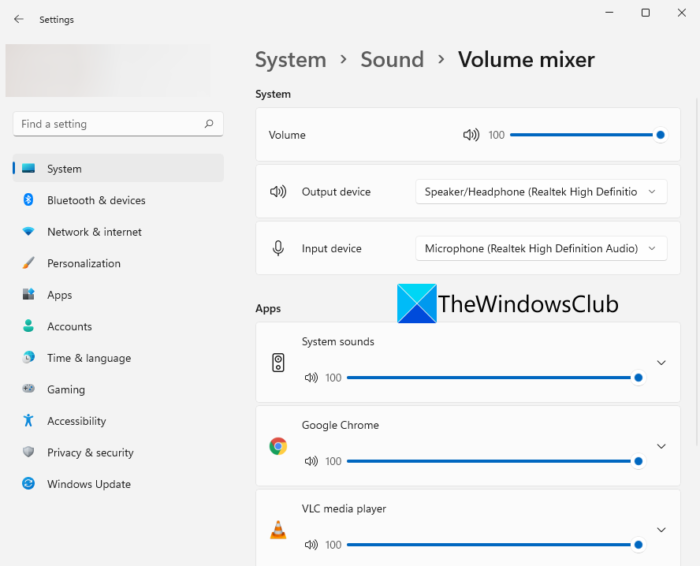
Task: Click the System sounds speaker box icon
Action: [278, 362]
